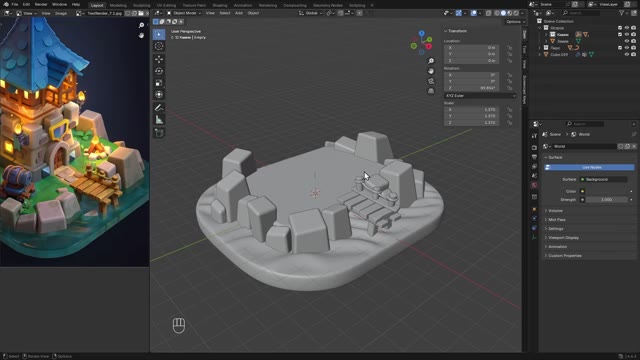Choose the Cursor tool in toolbar
The image size is (640, 360).
click(159, 46)
